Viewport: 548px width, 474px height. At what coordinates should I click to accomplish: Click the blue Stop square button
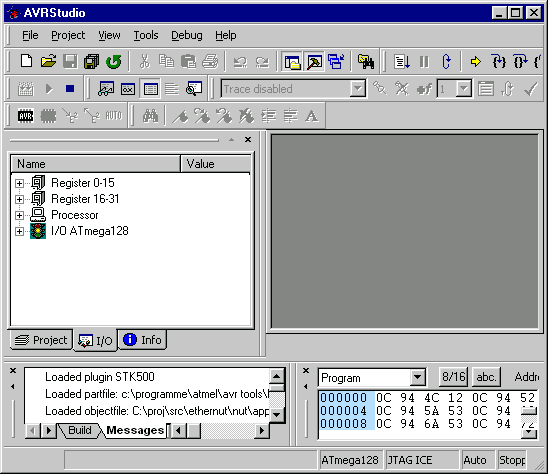click(70, 89)
